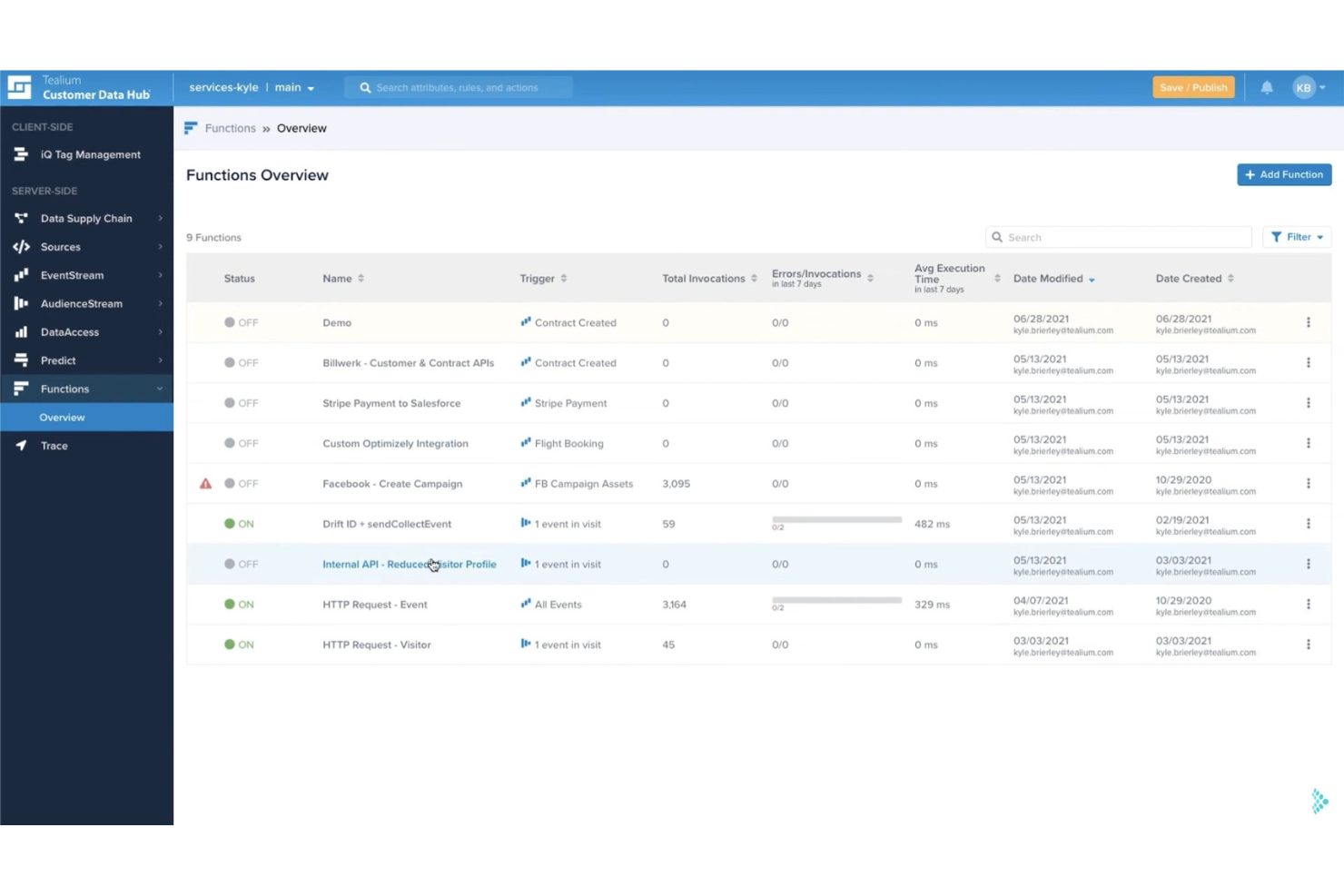This screenshot has height=896, width=1344.
Task: Open the Trace tool
Action: click(x=54, y=446)
